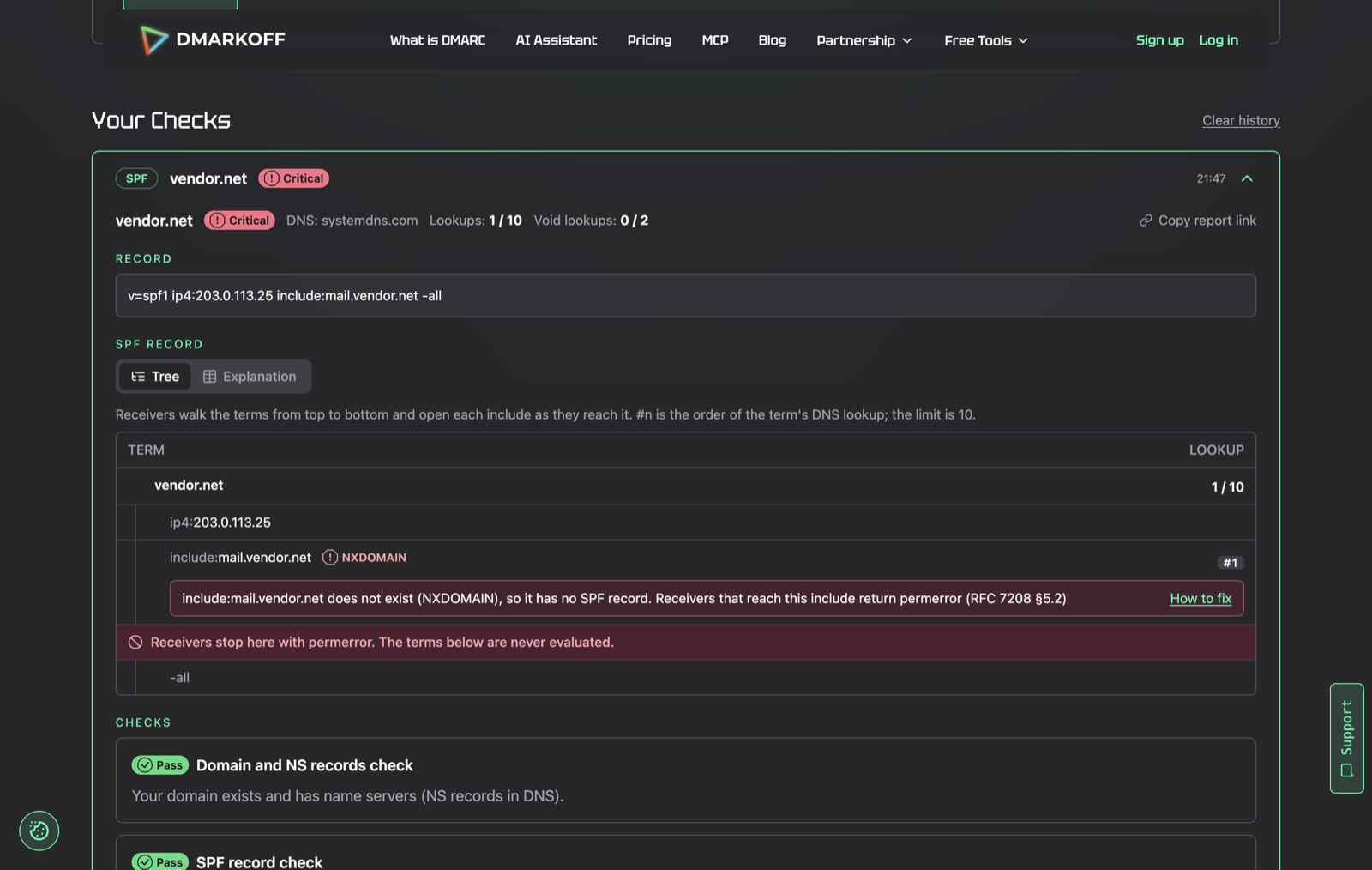Switch to the Explanation tab
Screen dimensions: 1372x870
click(250, 377)
